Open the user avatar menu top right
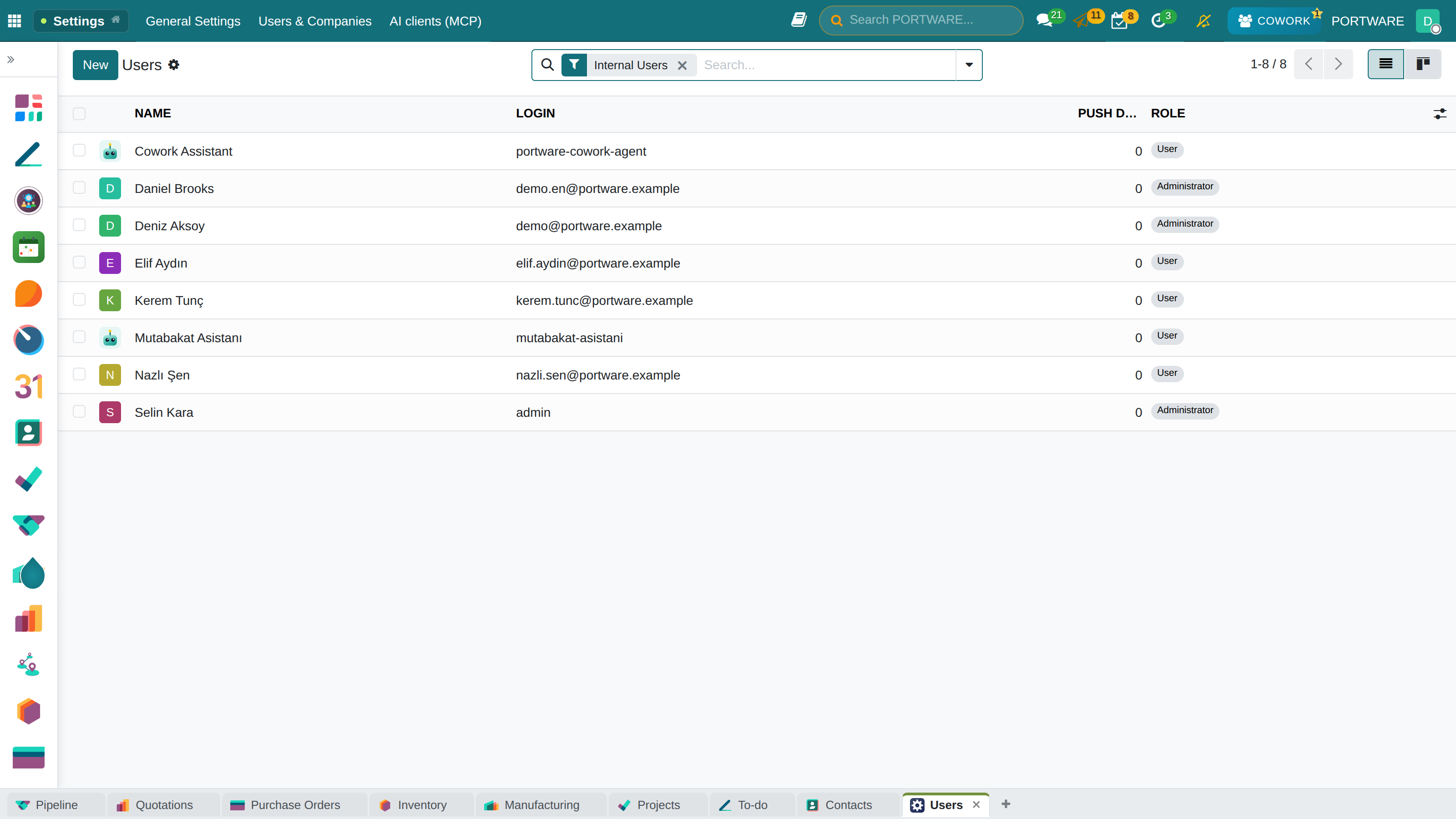Viewport: 1456px width, 819px height. point(1428,21)
